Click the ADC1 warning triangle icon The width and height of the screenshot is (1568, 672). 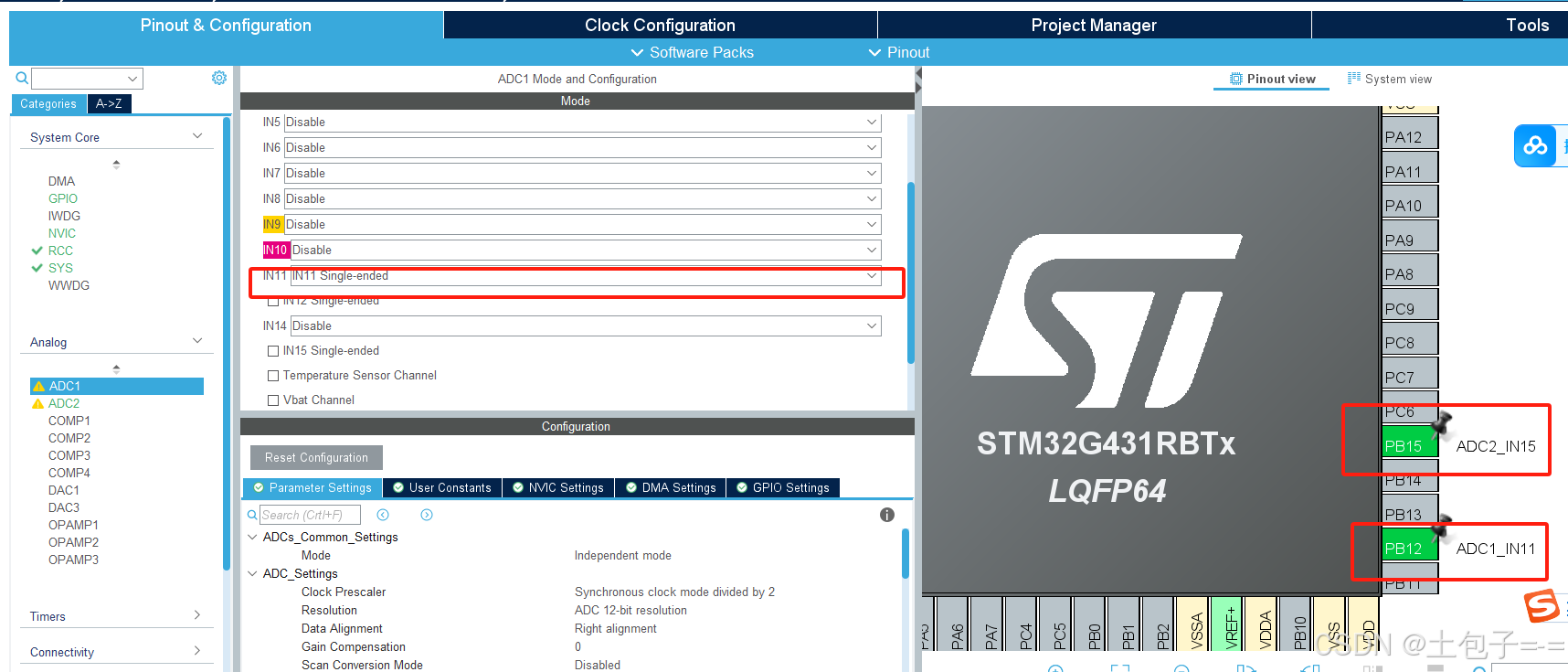38,387
